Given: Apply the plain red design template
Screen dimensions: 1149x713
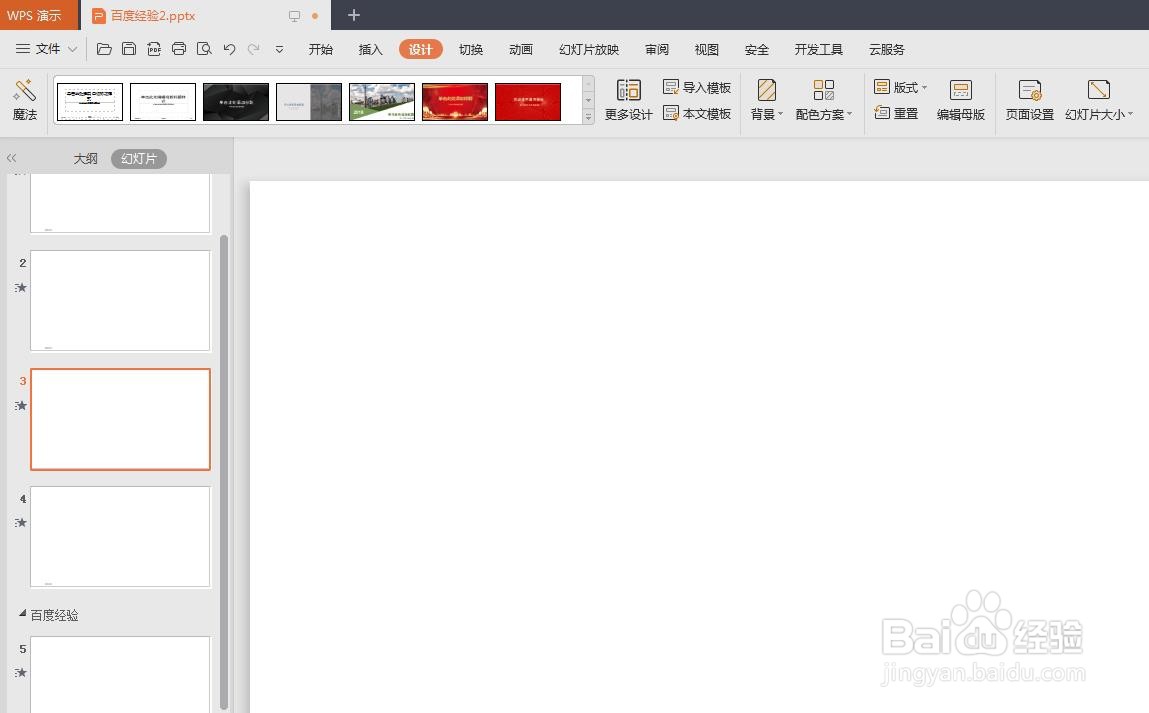Looking at the screenshot, I should pyautogui.click(x=528, y=102).
